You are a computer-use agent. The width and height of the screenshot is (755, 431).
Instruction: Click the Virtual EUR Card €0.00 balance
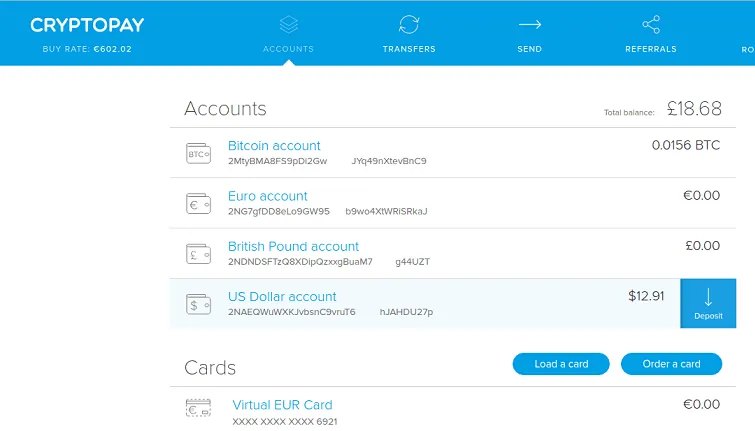702,404
